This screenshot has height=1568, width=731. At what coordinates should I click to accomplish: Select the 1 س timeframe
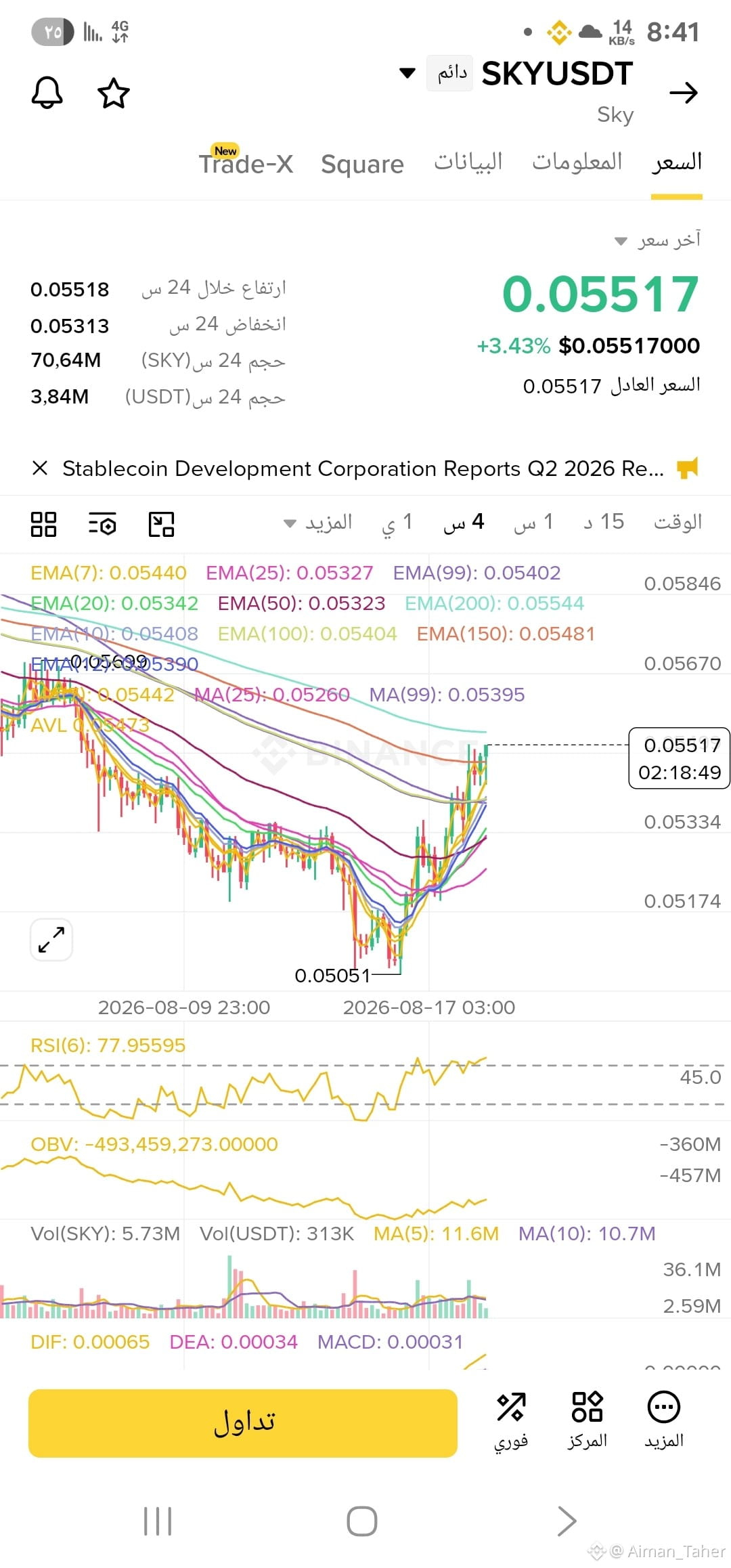(533, 522)
